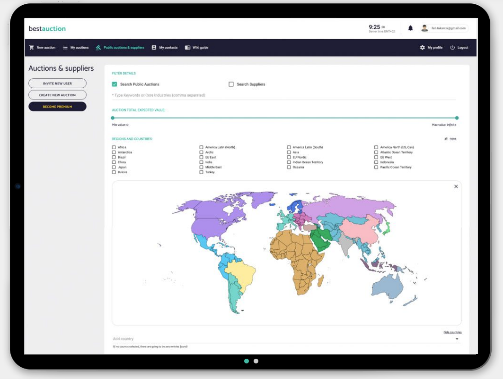Tick the America Latin (South) checkbox

[289, 147]
